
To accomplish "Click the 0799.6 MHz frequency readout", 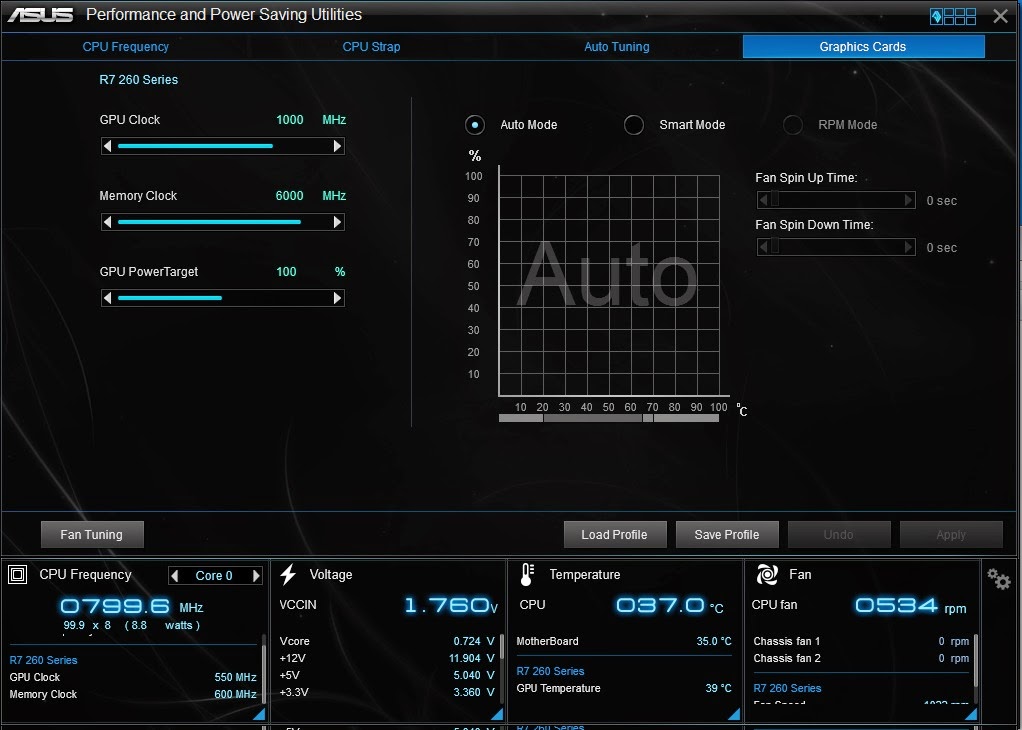I will pyautogui.click(x=132, y=607).
